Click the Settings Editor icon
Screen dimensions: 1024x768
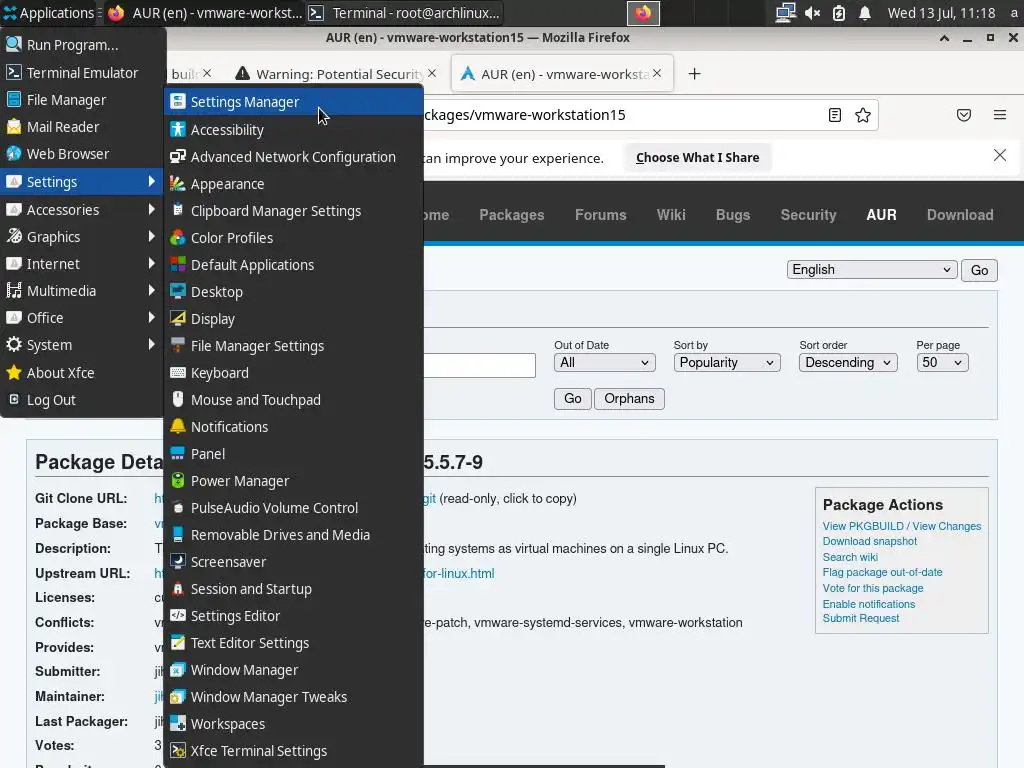178,615
